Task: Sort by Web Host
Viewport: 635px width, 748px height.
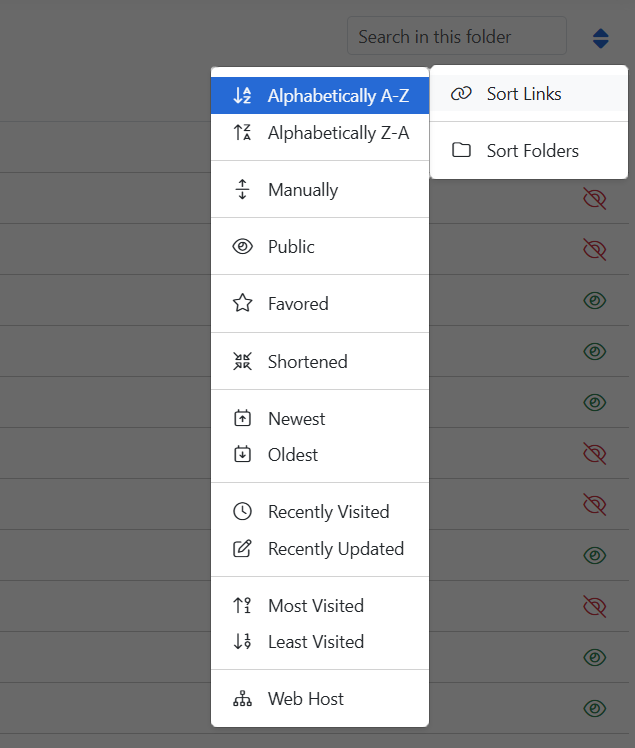Action: [x=320, y=698]
